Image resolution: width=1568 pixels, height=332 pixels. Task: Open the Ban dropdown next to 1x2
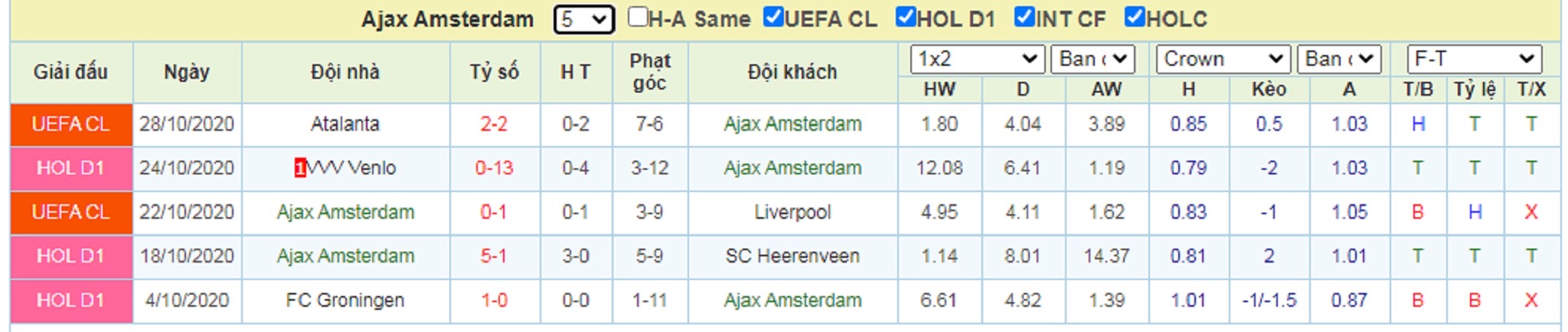click(1093, 59)
